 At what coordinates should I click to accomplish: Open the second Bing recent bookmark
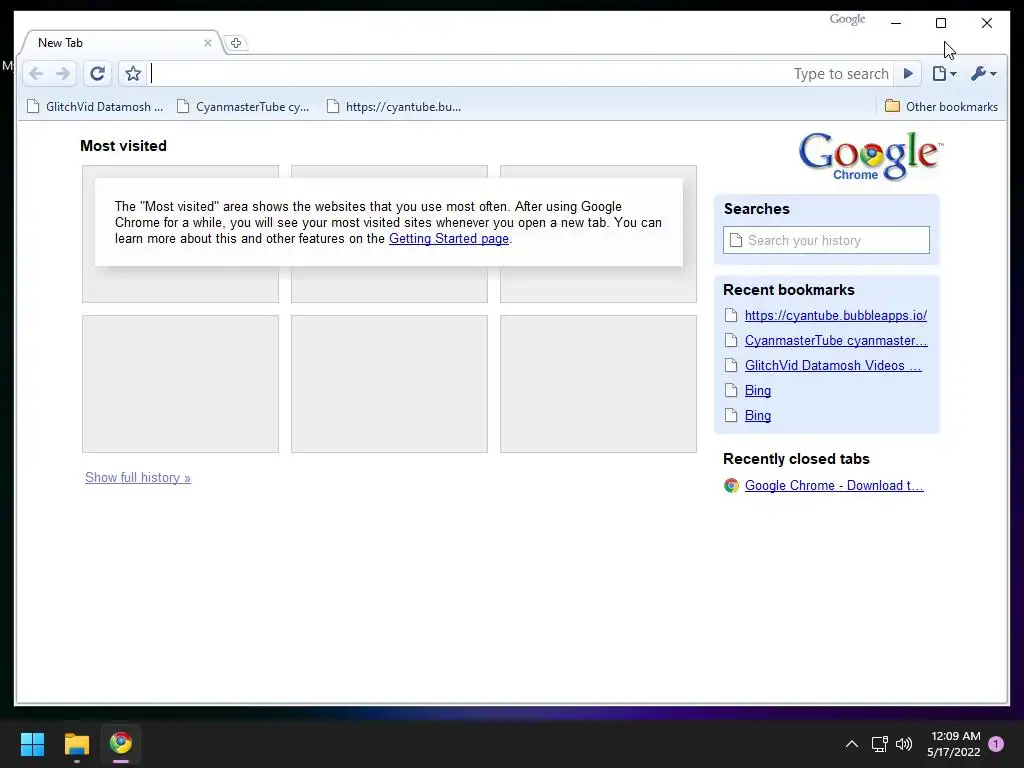click(x=758, y=415)
